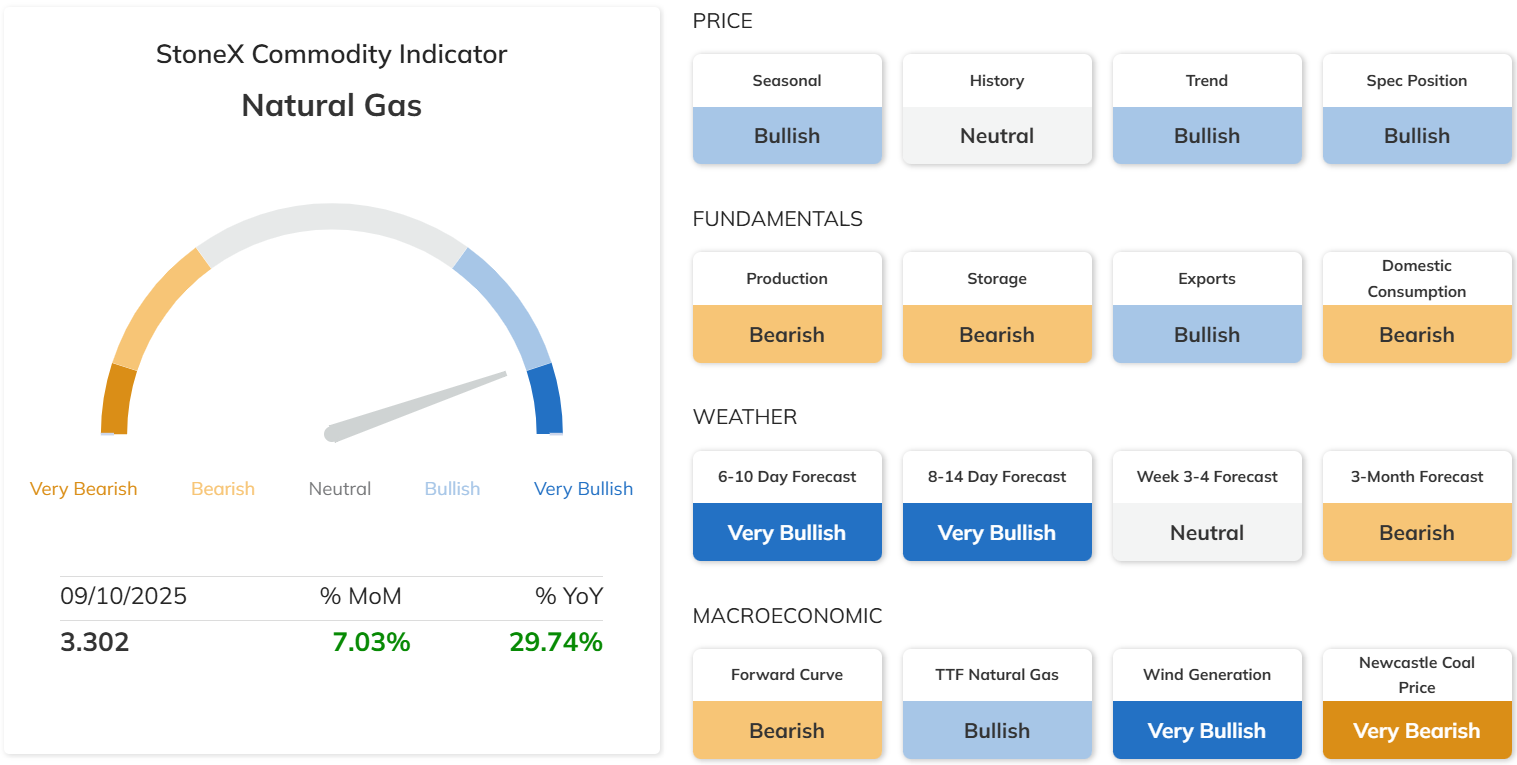Click the "Bearish" legend label under the gauge

(223, 489)
